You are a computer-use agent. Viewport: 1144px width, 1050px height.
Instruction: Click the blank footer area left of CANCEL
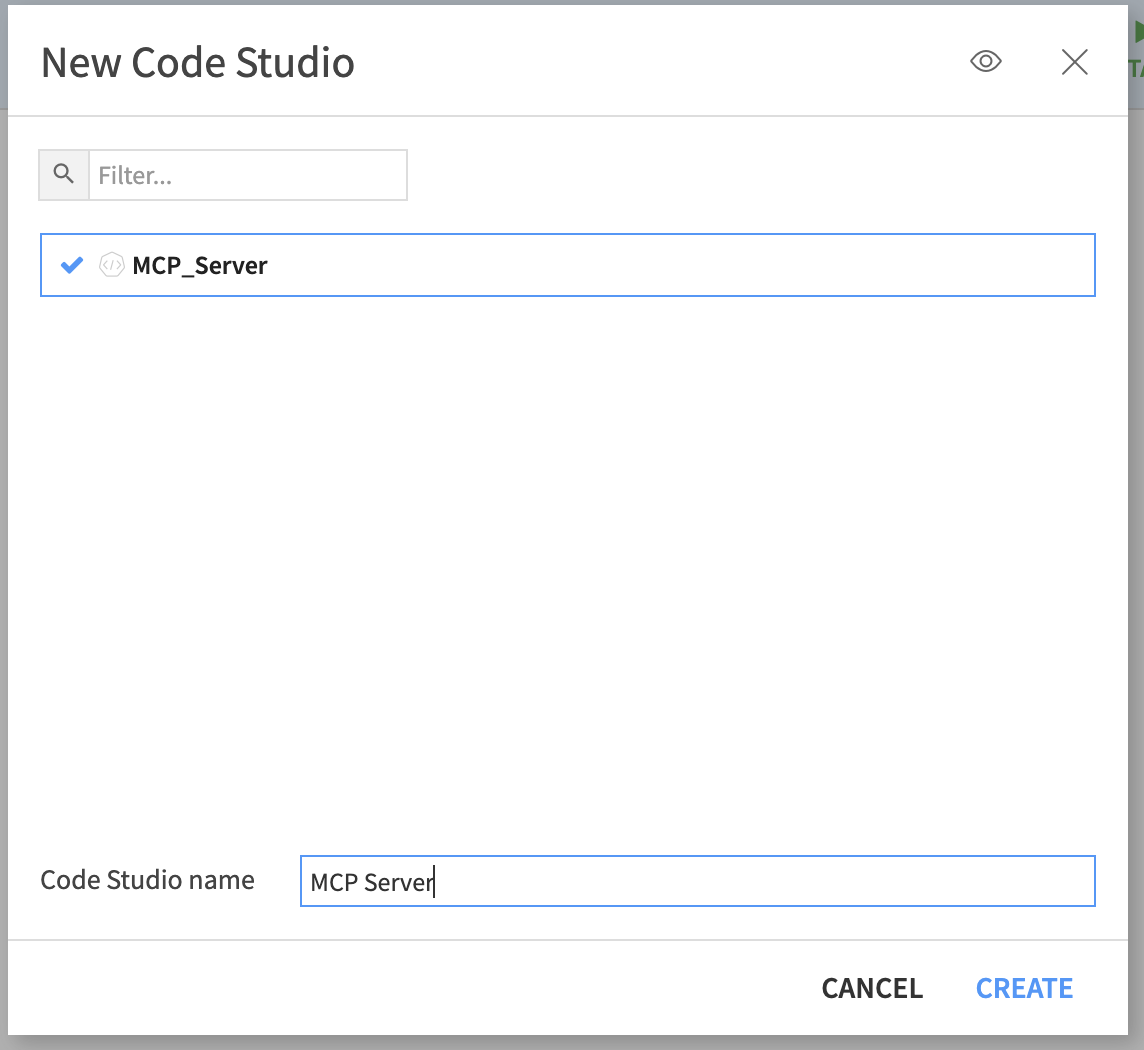click(400, 988)
